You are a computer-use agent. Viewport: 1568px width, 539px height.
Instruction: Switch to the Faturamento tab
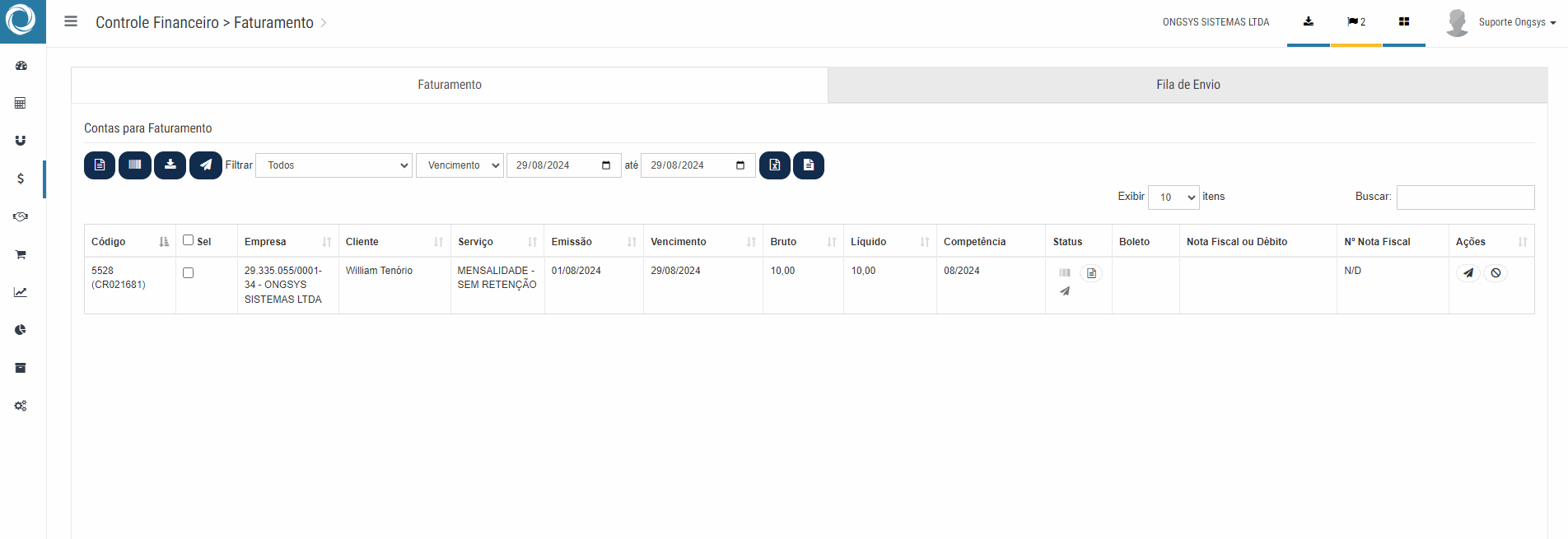click(450, 85)
